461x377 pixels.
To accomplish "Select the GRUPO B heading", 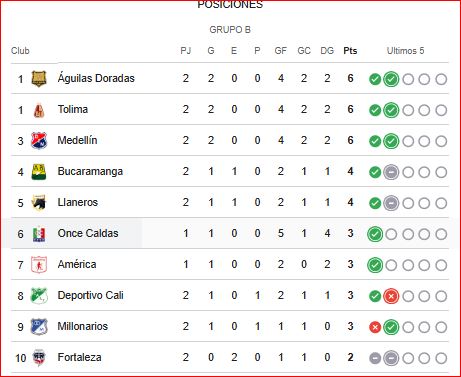I will click(230, 30).
